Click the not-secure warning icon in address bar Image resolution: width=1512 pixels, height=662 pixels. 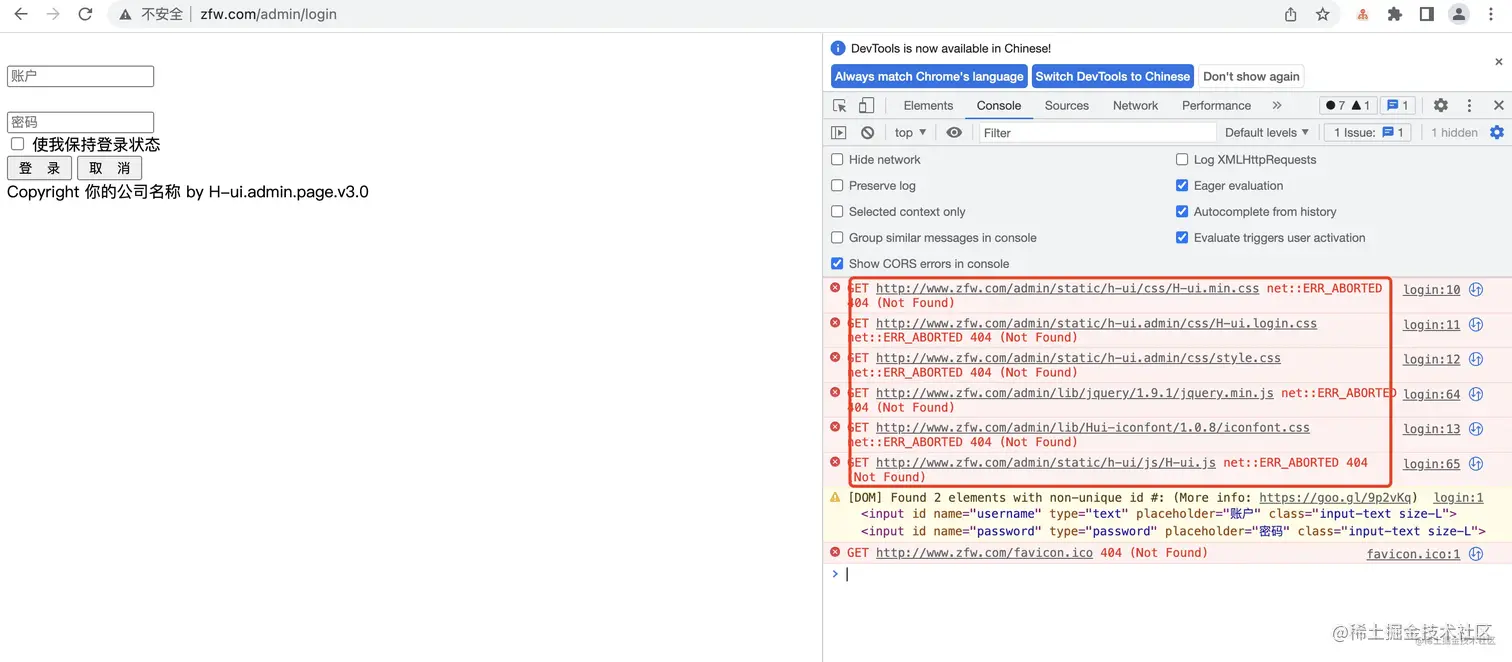click(125, 14)
